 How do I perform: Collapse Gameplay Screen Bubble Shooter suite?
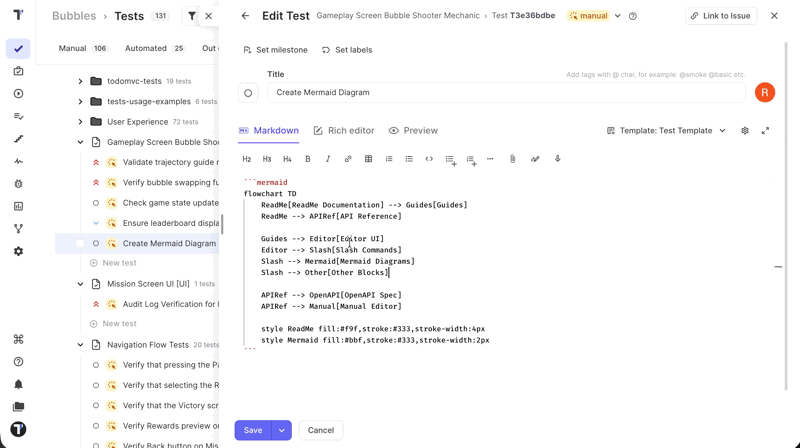80,142
